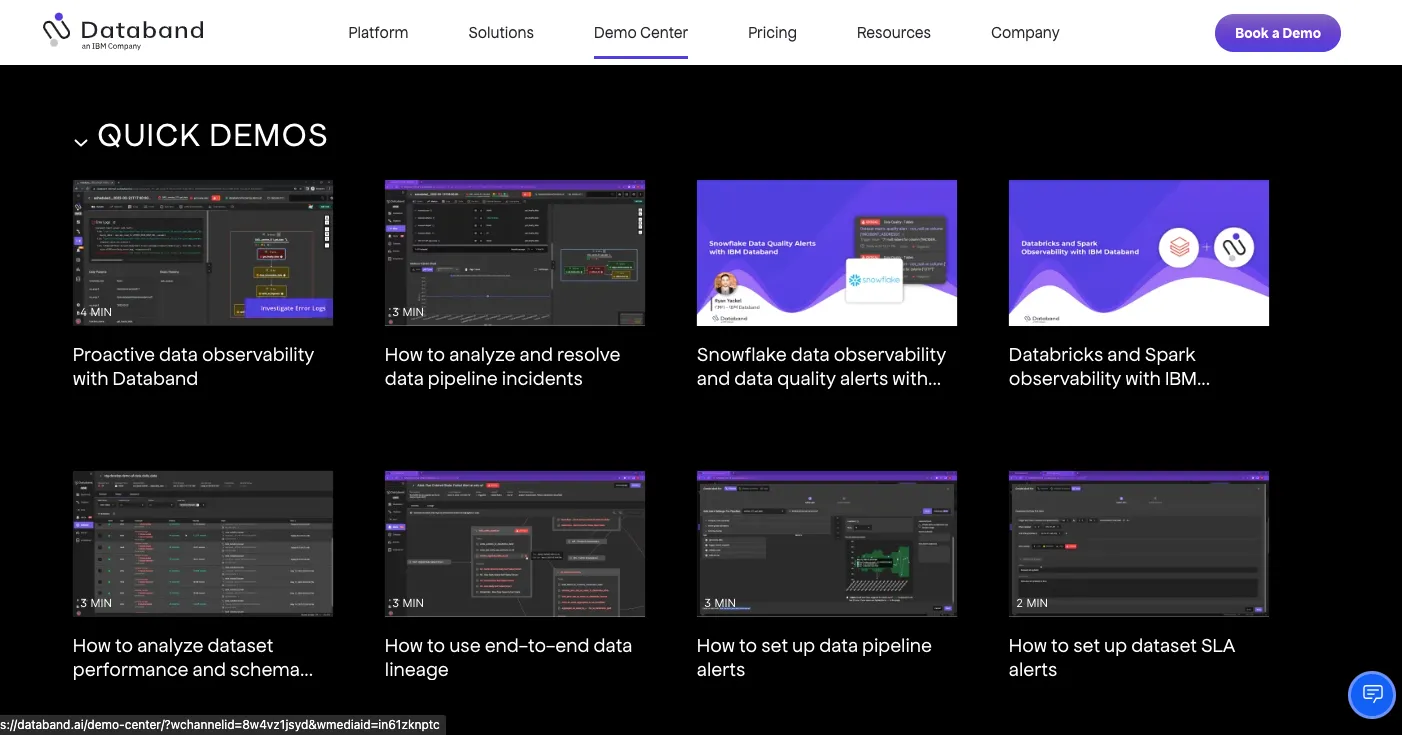Open the Snowflake Data Quality Alerts thumbnail
The image size is (1402, 735).
tap(827, 253)
